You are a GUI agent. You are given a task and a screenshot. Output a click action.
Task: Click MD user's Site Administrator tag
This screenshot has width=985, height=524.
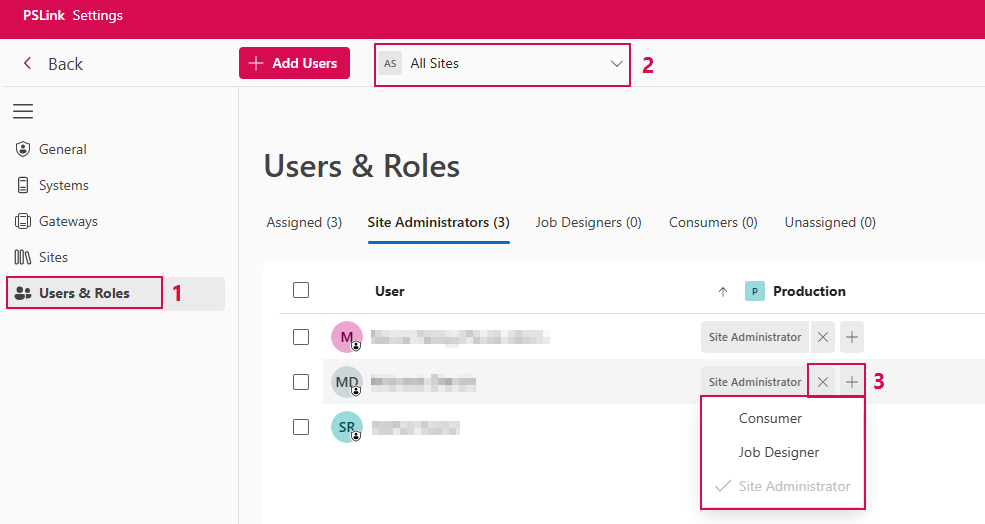click(754, 382)
